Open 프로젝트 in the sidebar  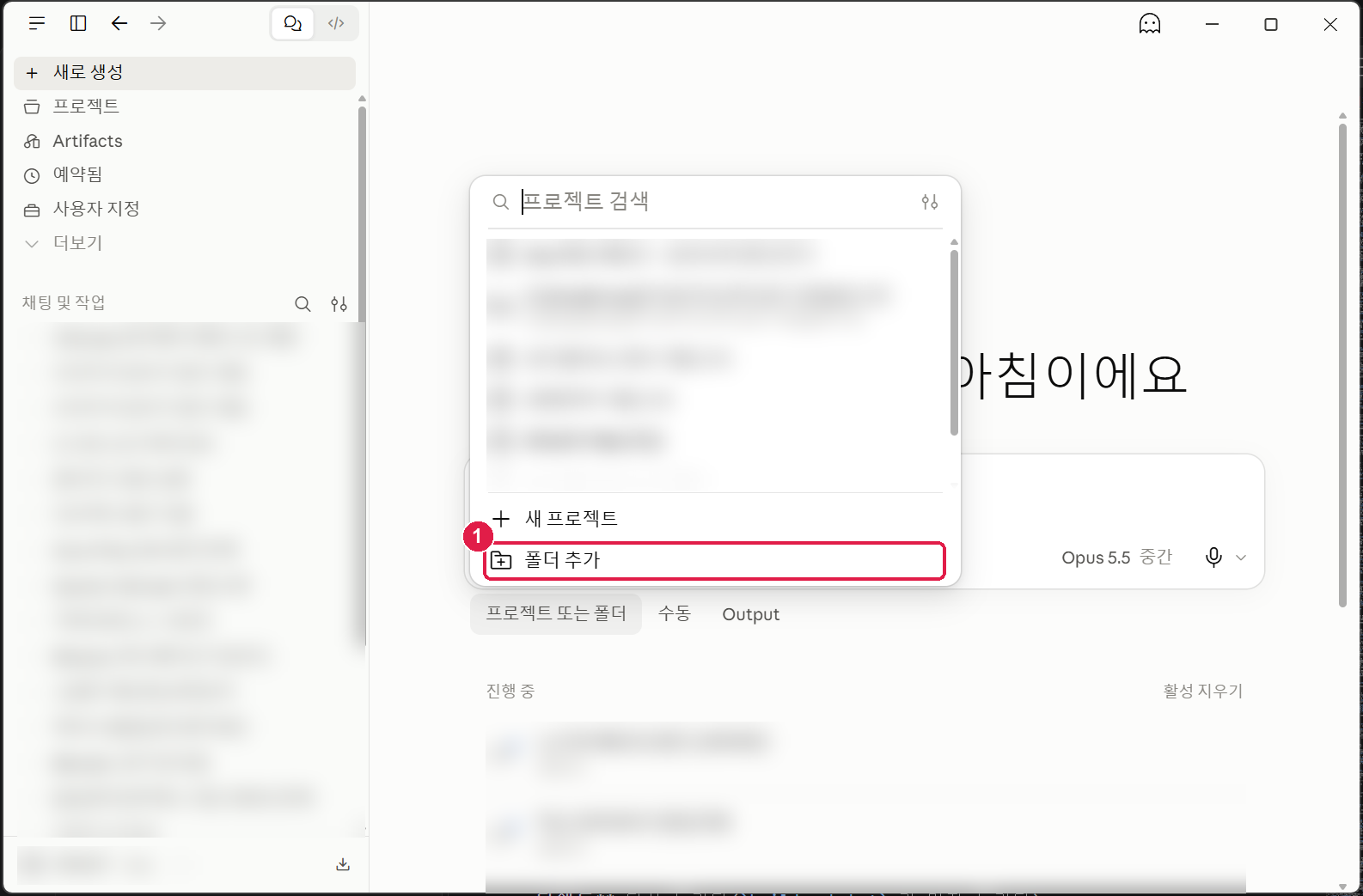coord(185,107)
